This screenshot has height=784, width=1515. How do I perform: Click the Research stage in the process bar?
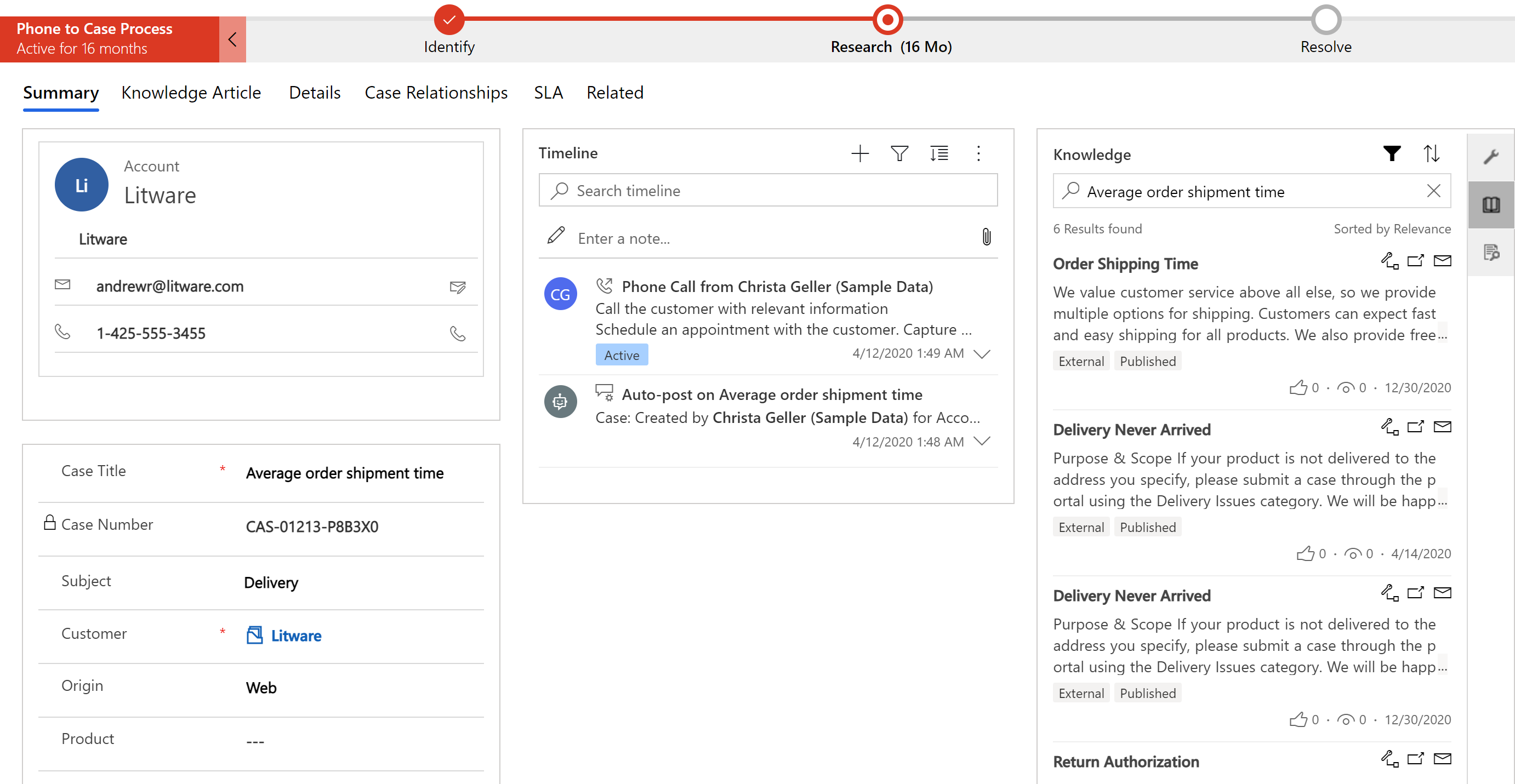point(883,17)
